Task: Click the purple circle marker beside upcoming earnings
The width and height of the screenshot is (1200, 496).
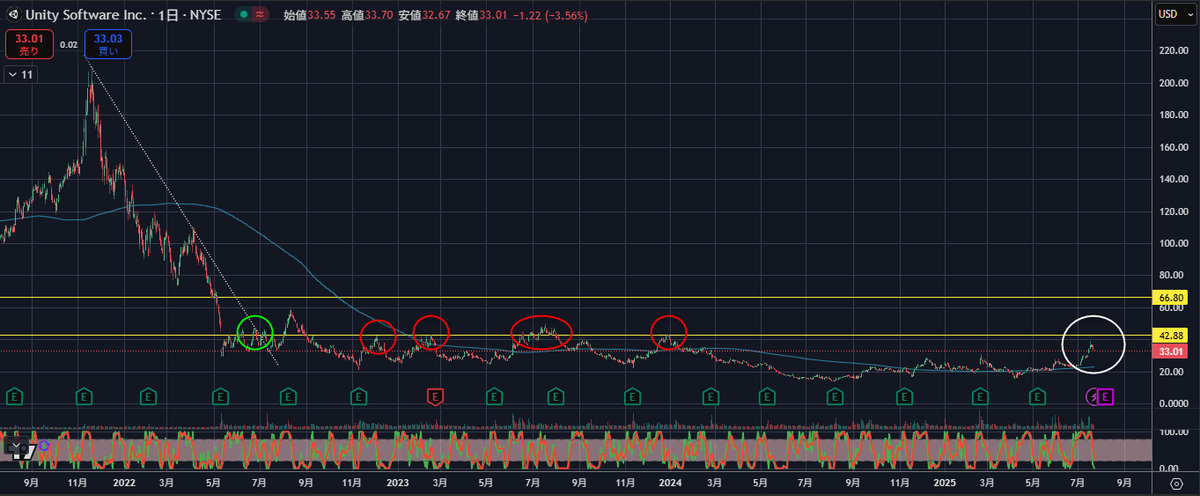Action: [x=1093, y=397]
